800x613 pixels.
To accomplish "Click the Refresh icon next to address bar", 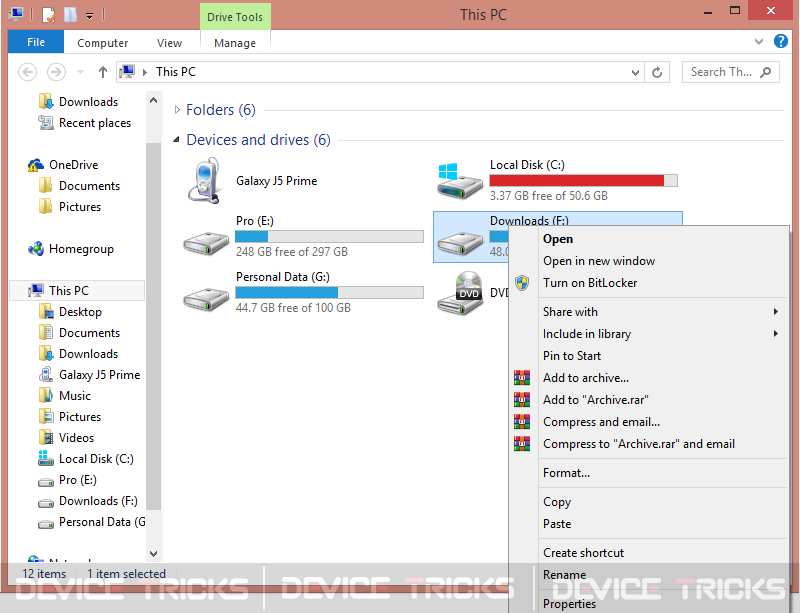I will tap(657, 72).
